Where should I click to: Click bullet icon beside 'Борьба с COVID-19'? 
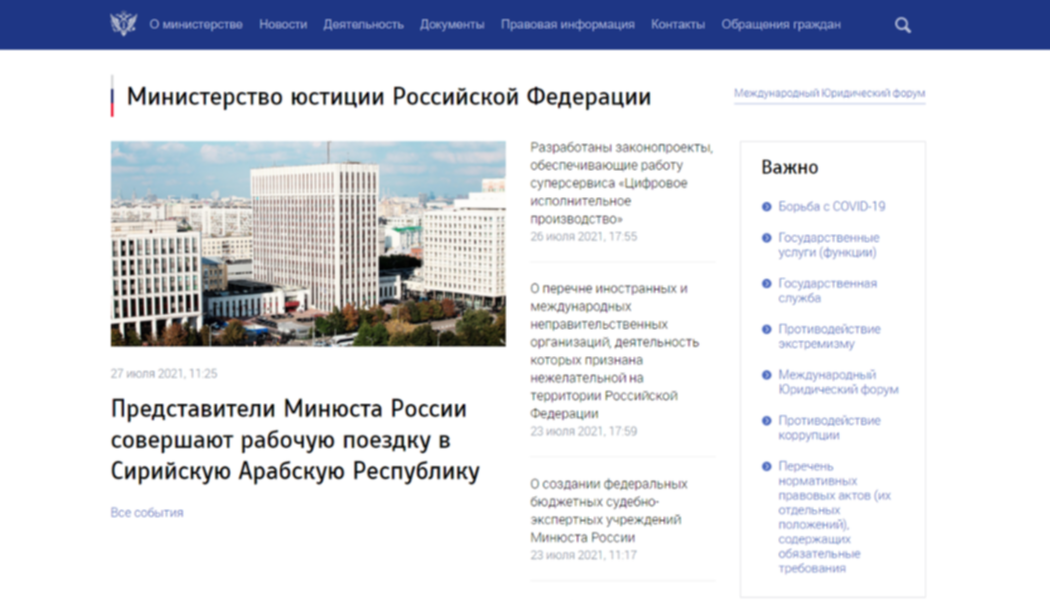point(767,207)
